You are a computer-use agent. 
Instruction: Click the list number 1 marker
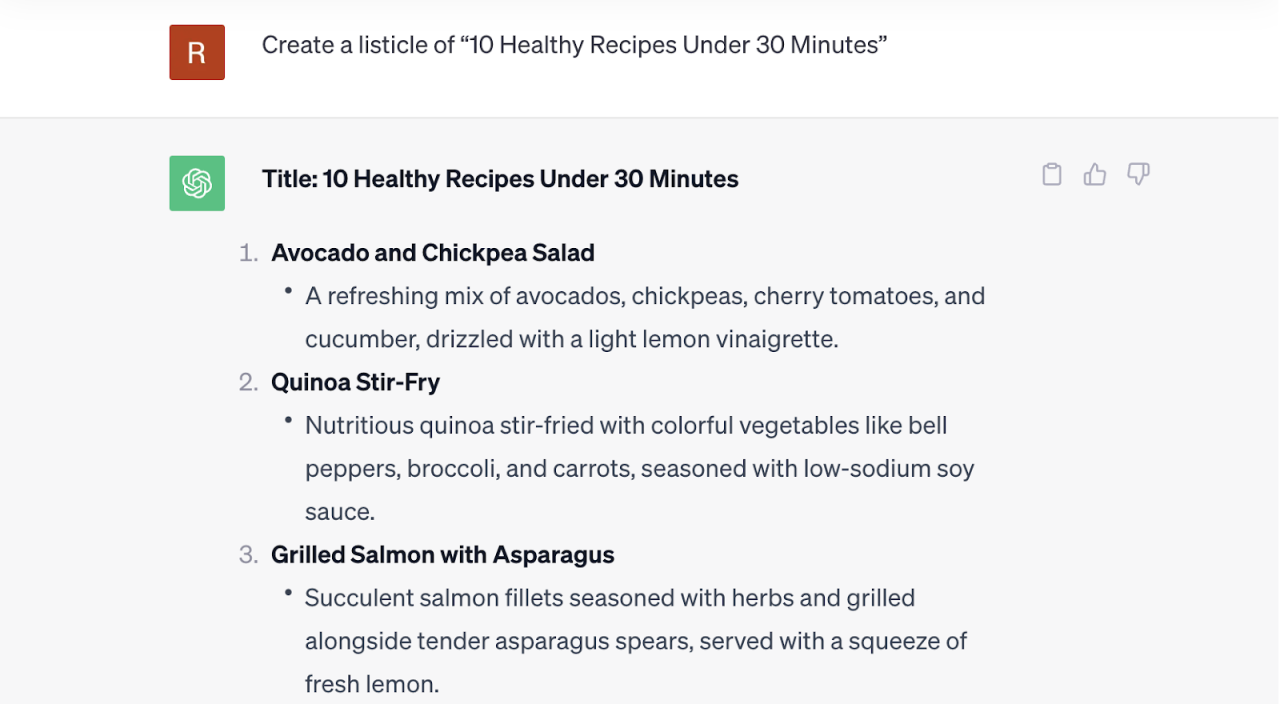pos(248,254)
